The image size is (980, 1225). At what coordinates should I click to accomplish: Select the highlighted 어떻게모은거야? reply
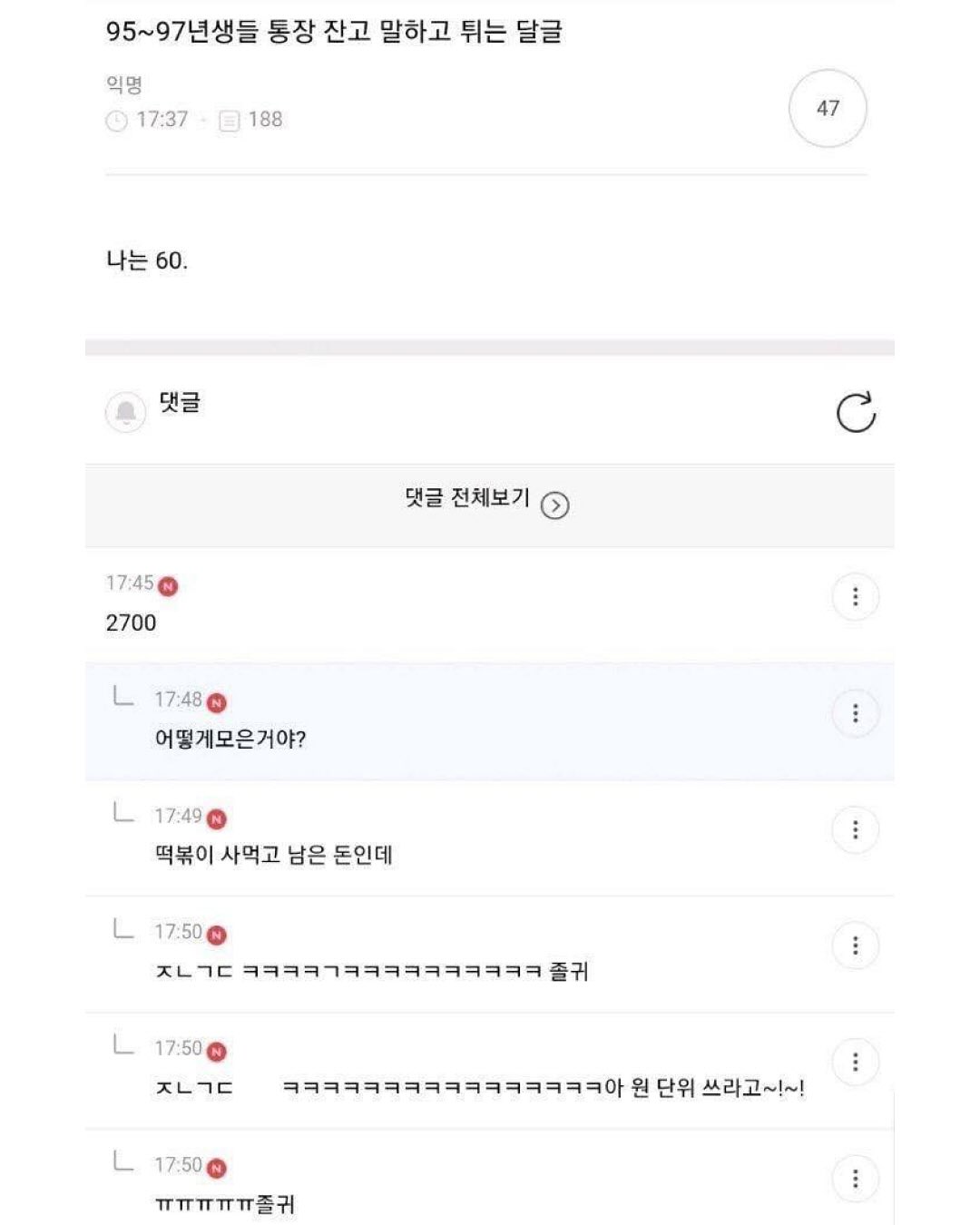coord(489,721)
